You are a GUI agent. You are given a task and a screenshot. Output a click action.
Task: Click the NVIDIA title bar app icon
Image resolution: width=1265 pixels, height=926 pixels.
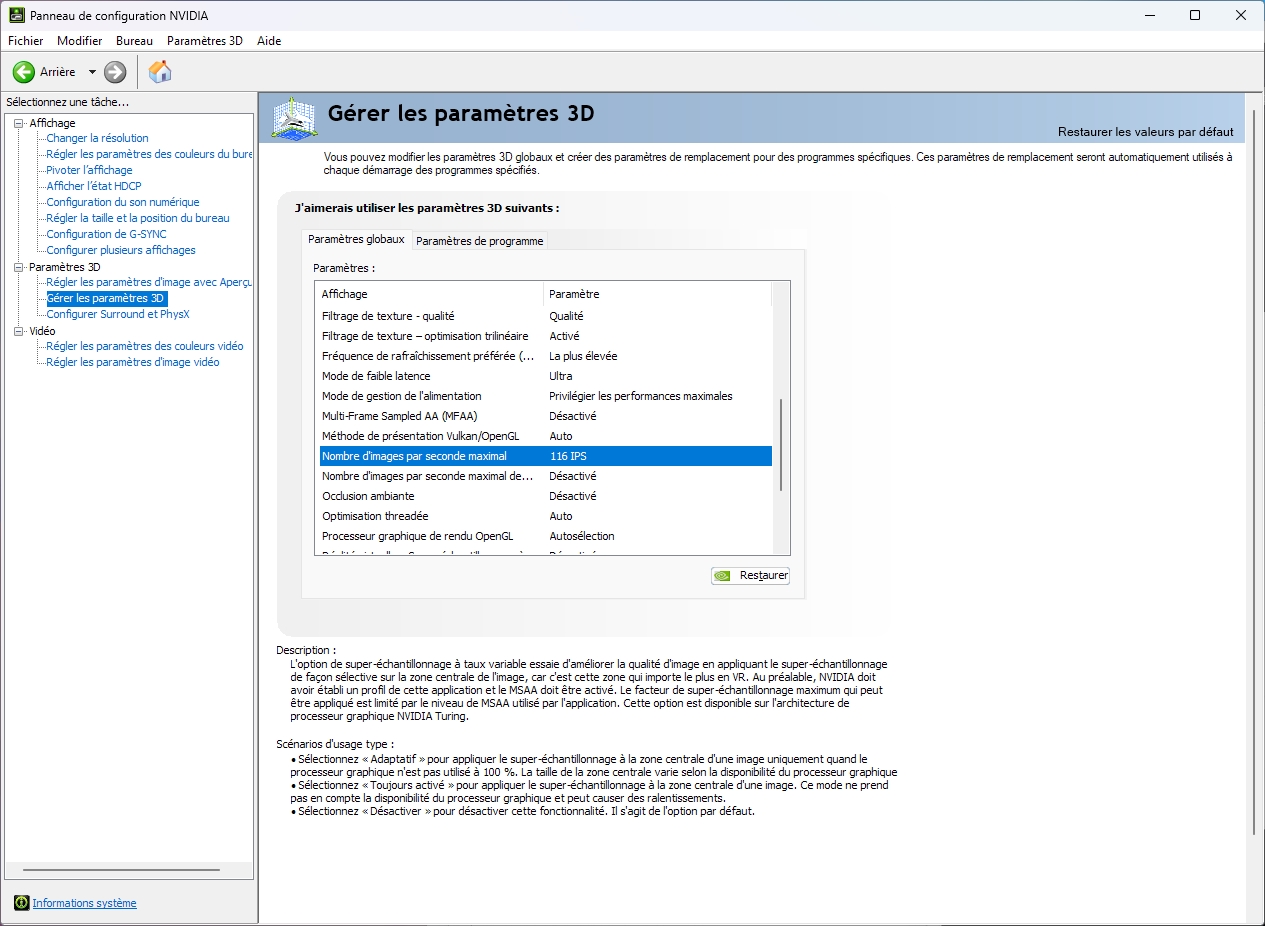[x=17, y=16]
